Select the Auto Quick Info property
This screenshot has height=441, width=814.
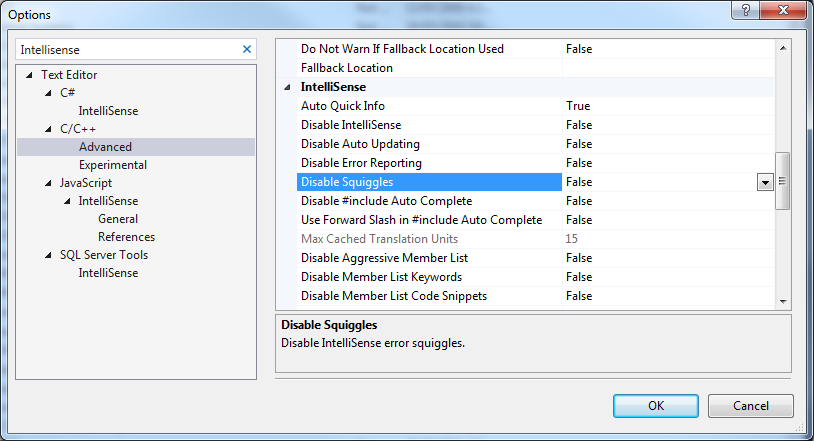(343, 106)
